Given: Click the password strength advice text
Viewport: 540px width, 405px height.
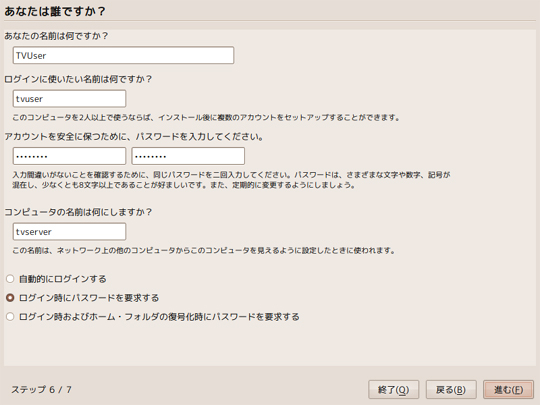Looking at the screenshot, I should pos(231,180).
